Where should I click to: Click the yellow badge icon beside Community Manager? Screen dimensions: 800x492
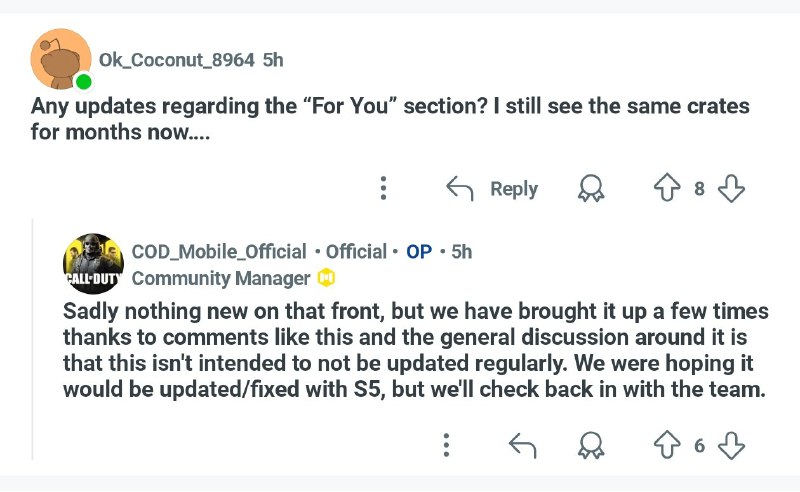327,278
